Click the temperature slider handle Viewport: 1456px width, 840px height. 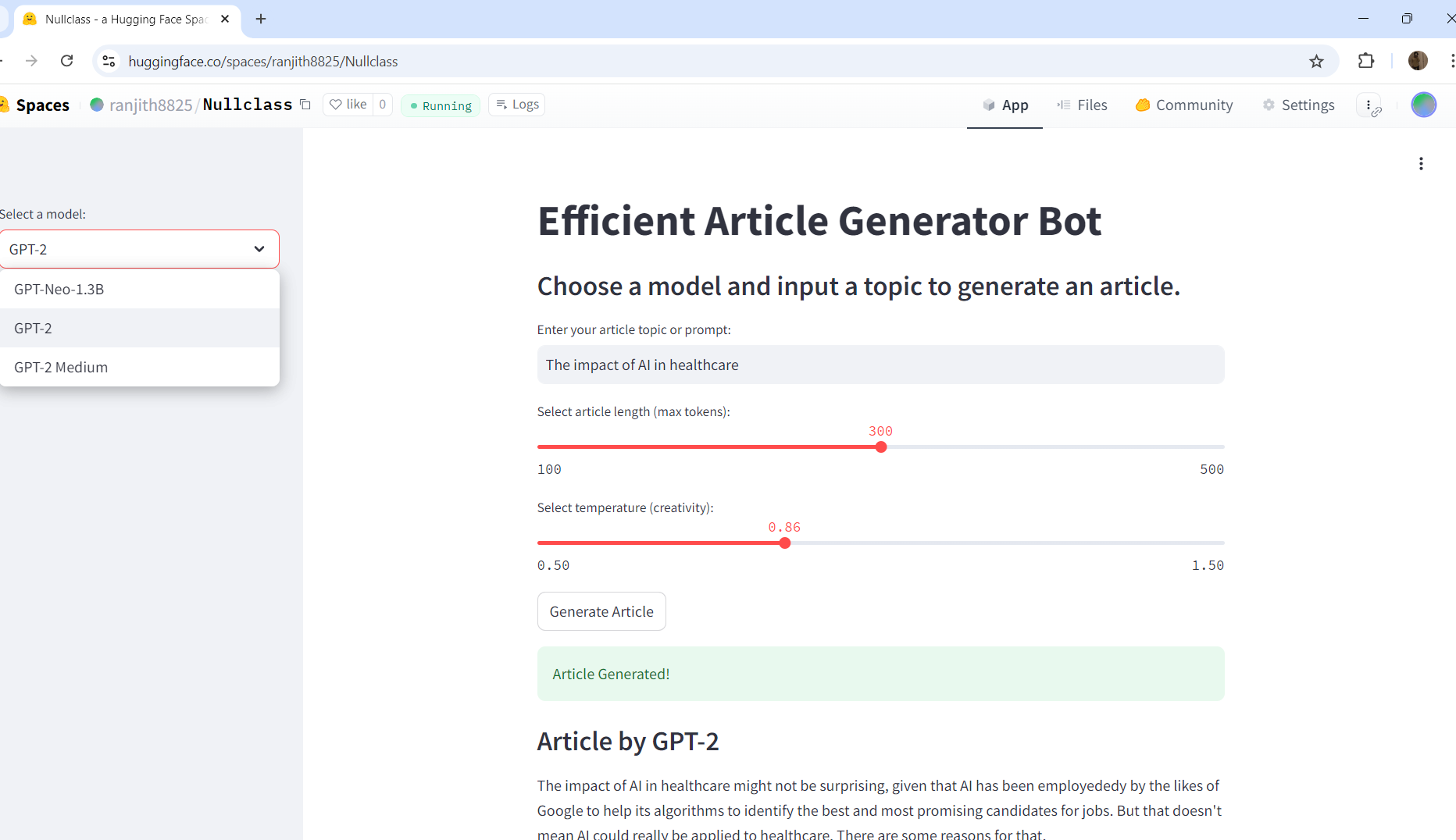coord(785,543)
